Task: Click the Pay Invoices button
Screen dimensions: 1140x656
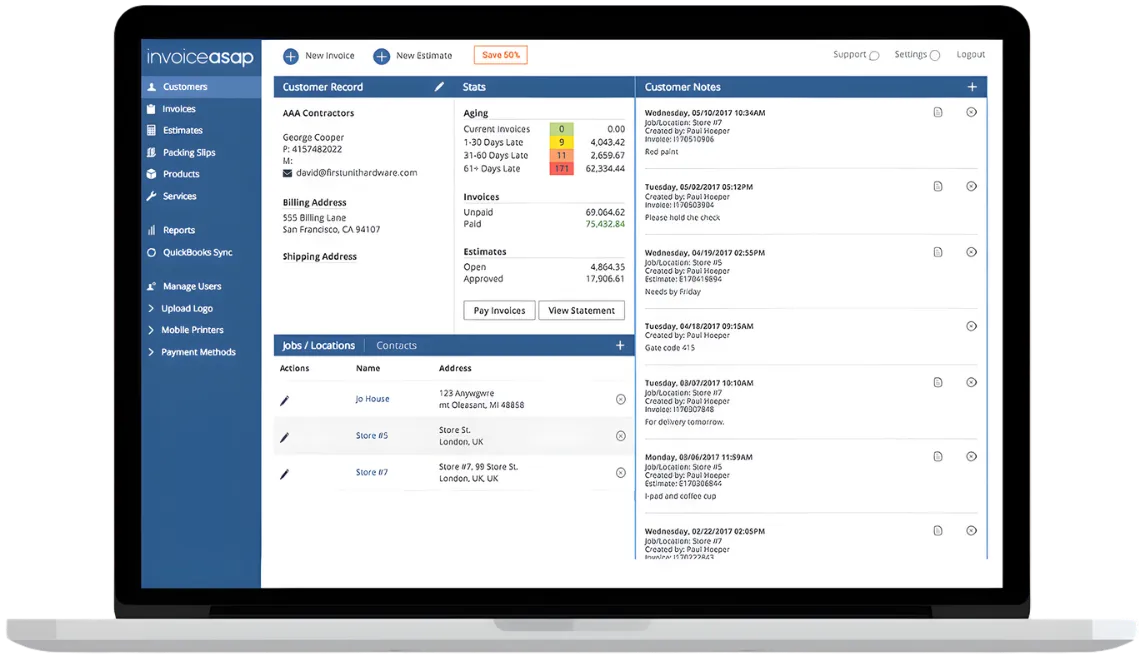Action: coord(499,311)
